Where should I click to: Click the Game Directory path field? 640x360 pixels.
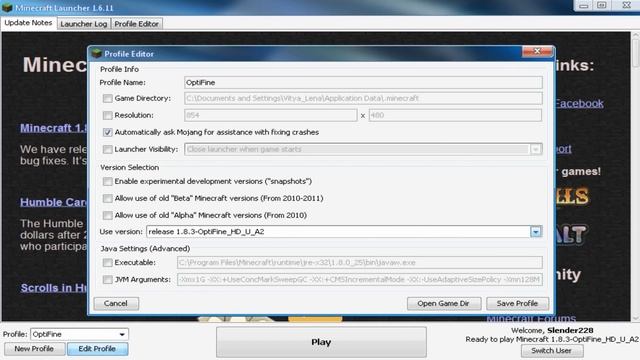[363, 98]
